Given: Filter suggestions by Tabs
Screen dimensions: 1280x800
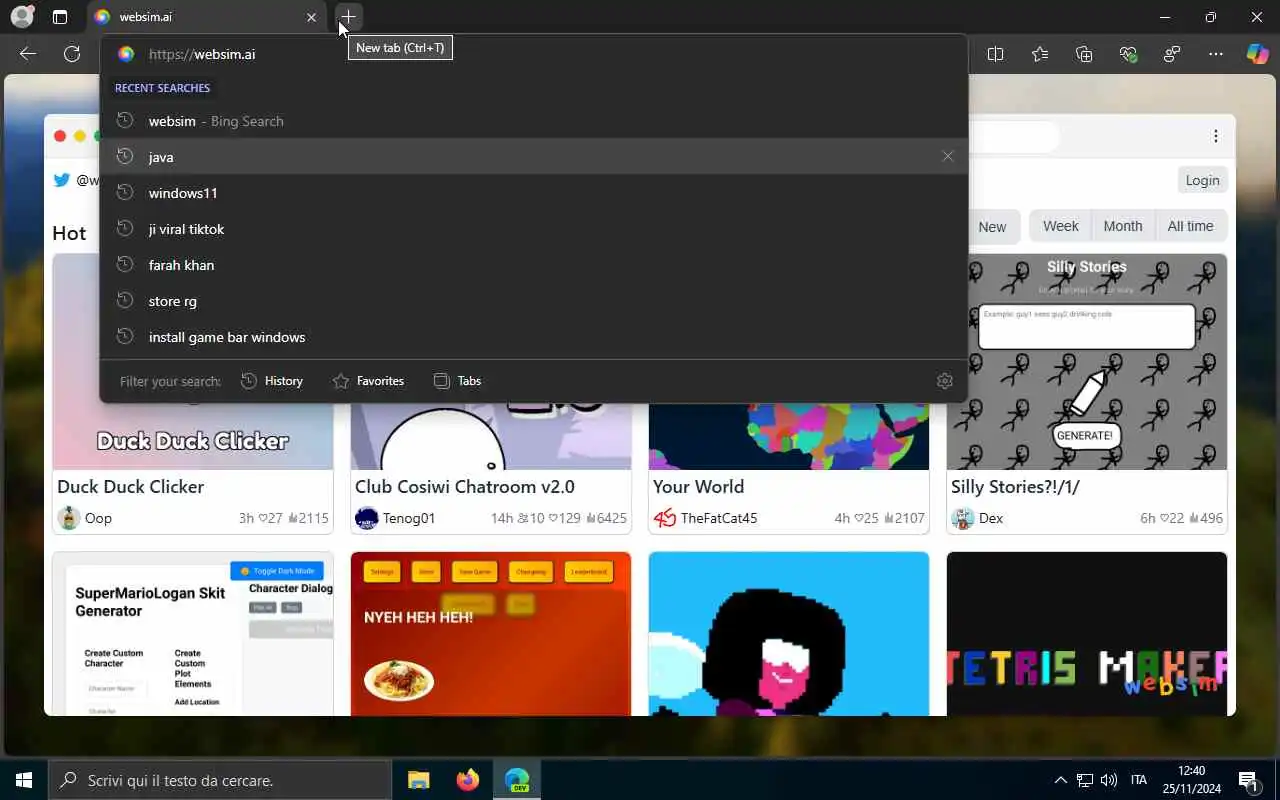Looking at the screenshot, I should 457,381.
